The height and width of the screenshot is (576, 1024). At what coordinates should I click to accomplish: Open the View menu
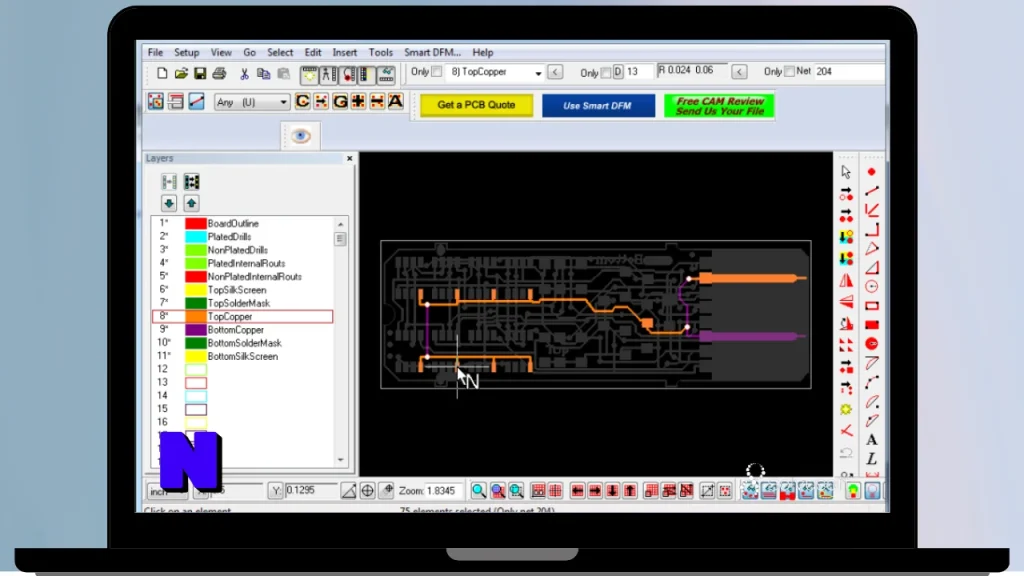[x=221, y=52]
